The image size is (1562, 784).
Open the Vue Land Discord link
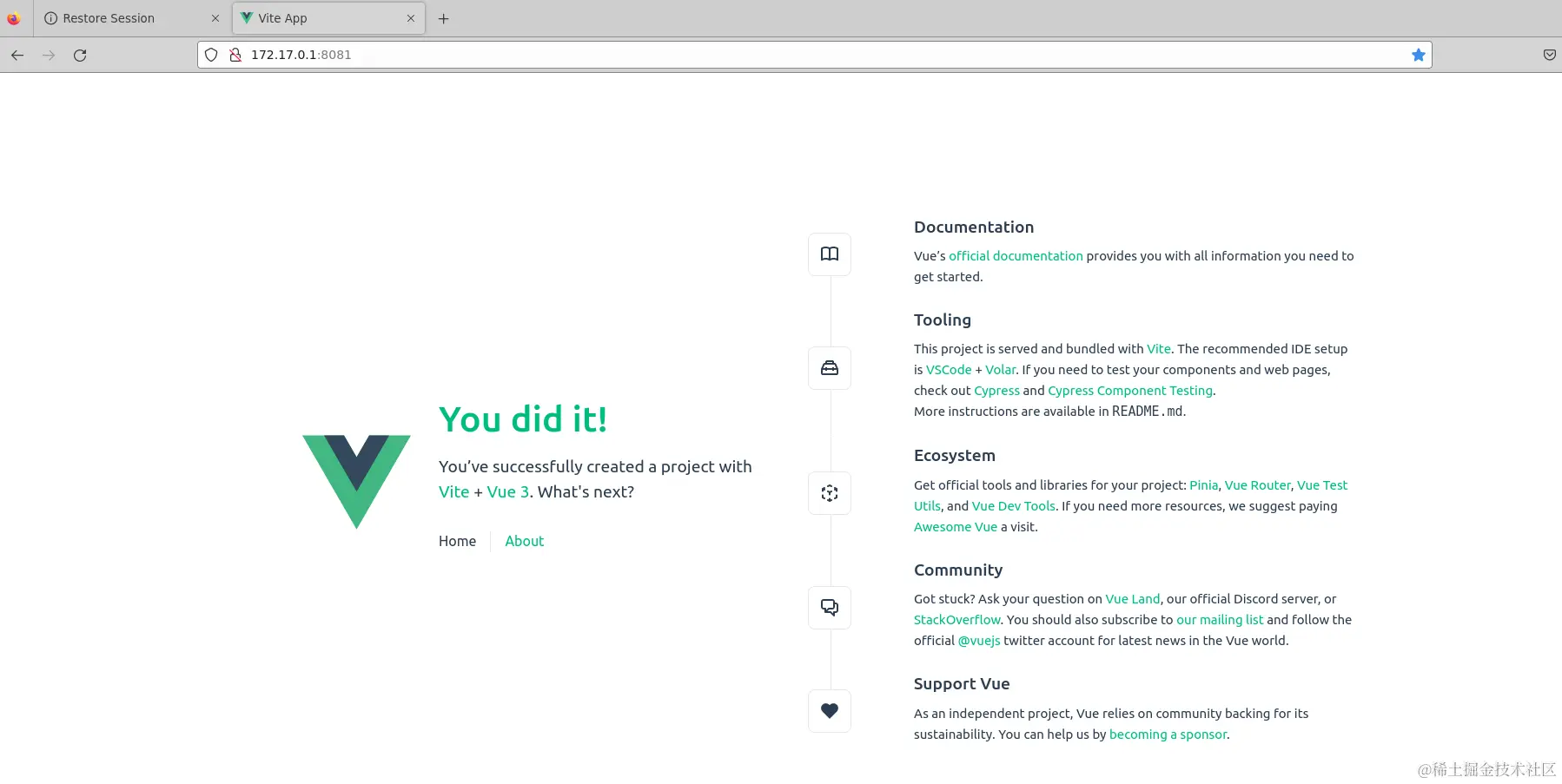[x=1133, y=599]
